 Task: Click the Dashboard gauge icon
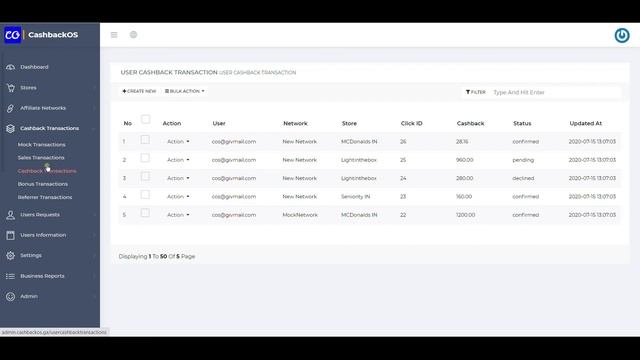point(11,67)
